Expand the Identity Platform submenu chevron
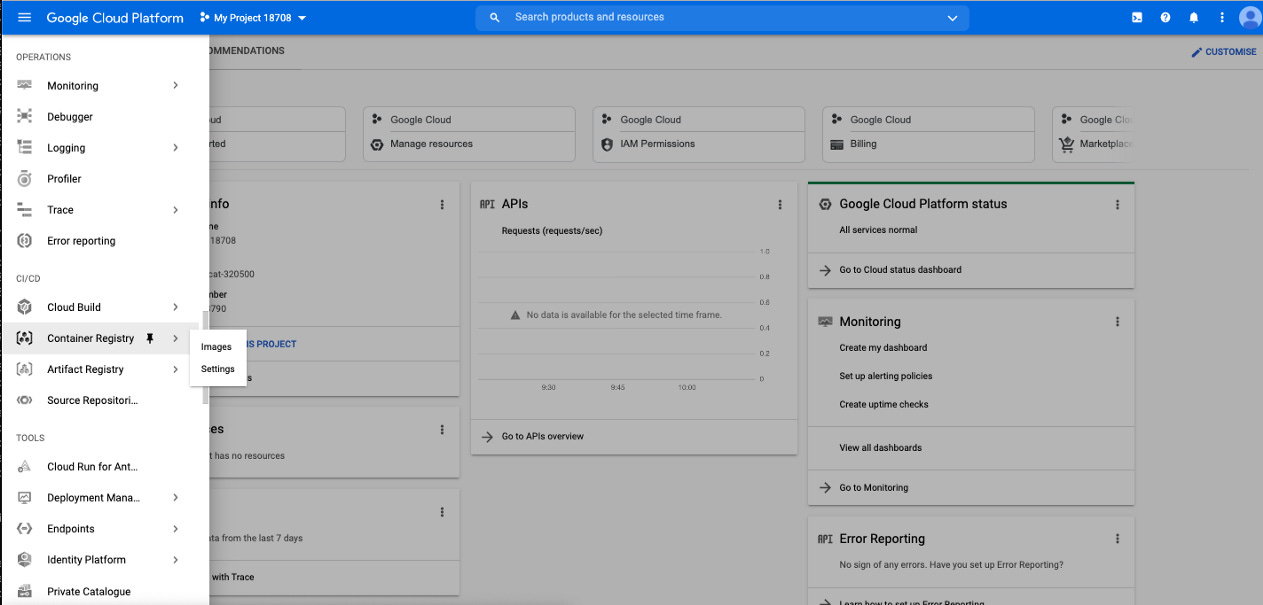The width and height of the screenshot is (1263, 605). click(175, 560)
